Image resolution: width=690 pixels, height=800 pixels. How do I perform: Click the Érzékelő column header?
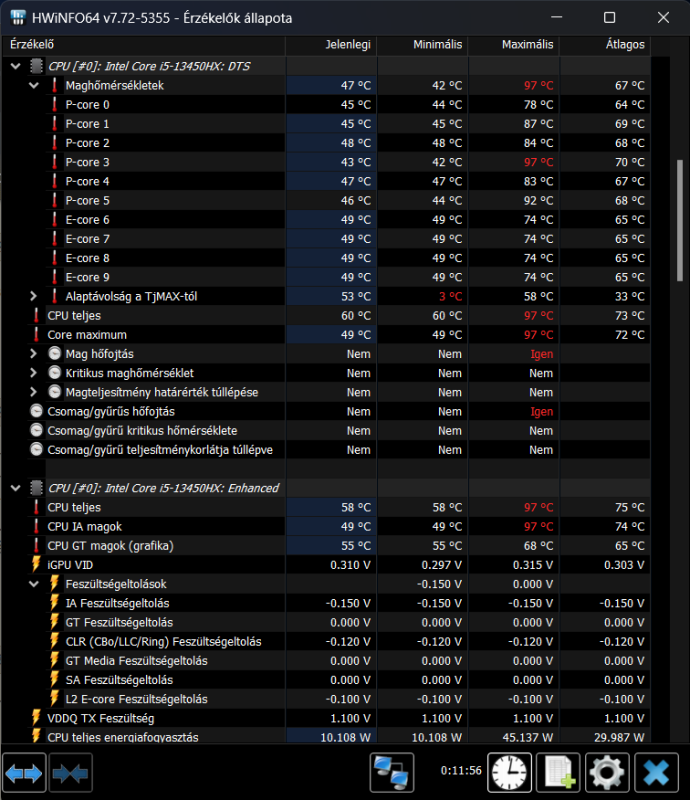tap(143, 45)
